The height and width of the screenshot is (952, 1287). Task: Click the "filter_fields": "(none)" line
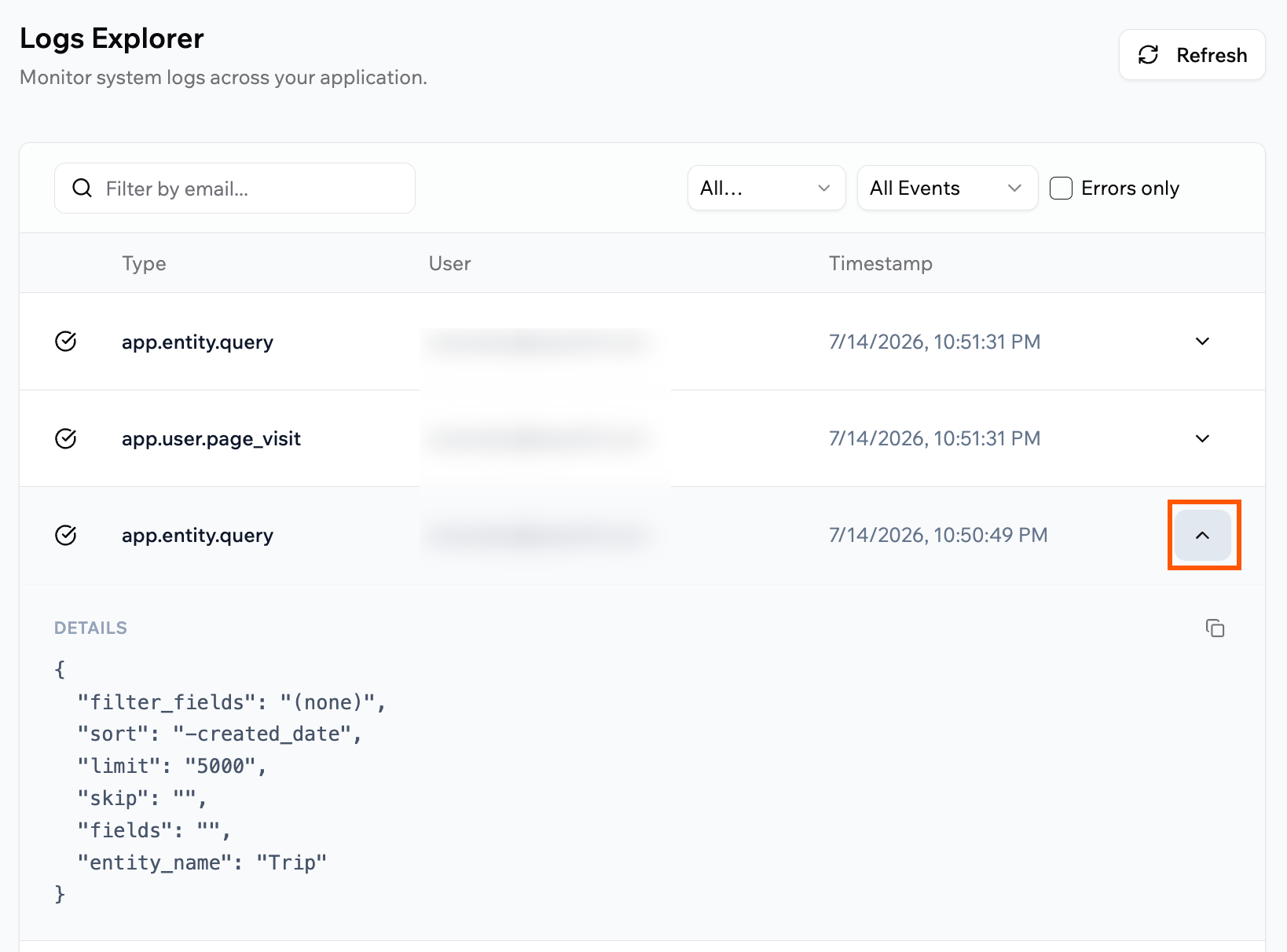[232, 701]
